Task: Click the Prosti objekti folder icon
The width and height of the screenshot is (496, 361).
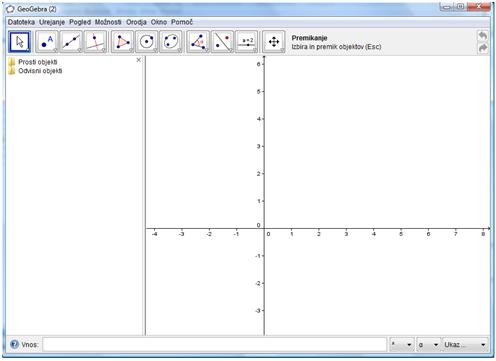Action: pos(12,62)
